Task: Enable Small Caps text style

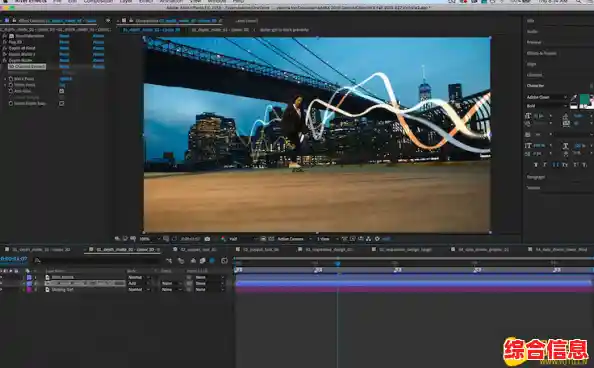Action: tap(565, 164)
